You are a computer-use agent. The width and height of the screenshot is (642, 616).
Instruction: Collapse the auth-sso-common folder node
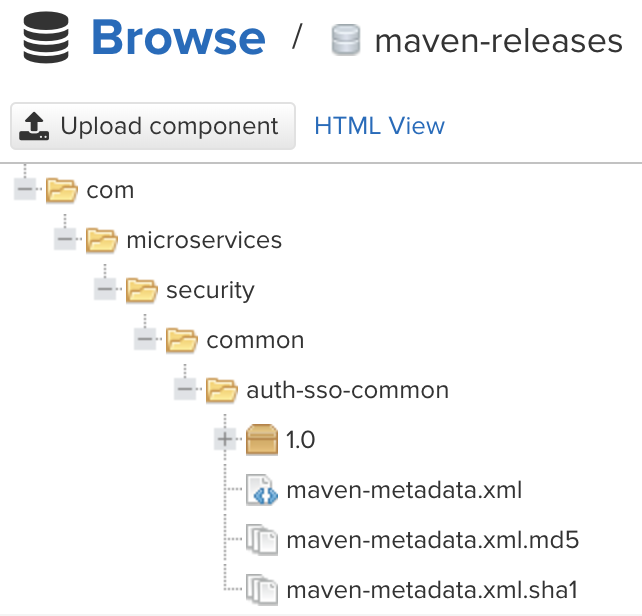coord(186,390)
